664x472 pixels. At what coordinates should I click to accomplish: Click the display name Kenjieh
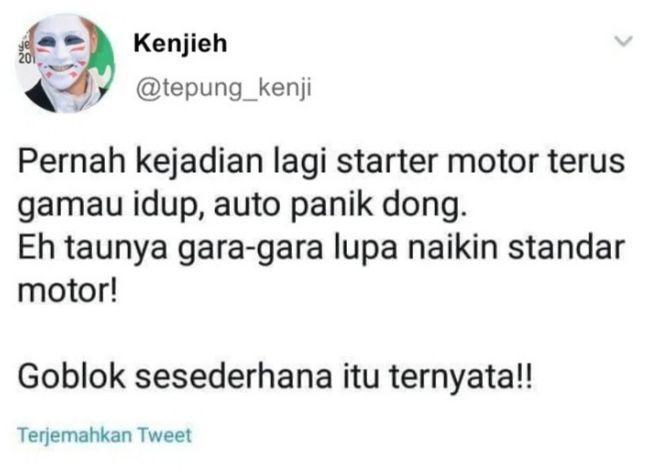(x=180, y=43)
